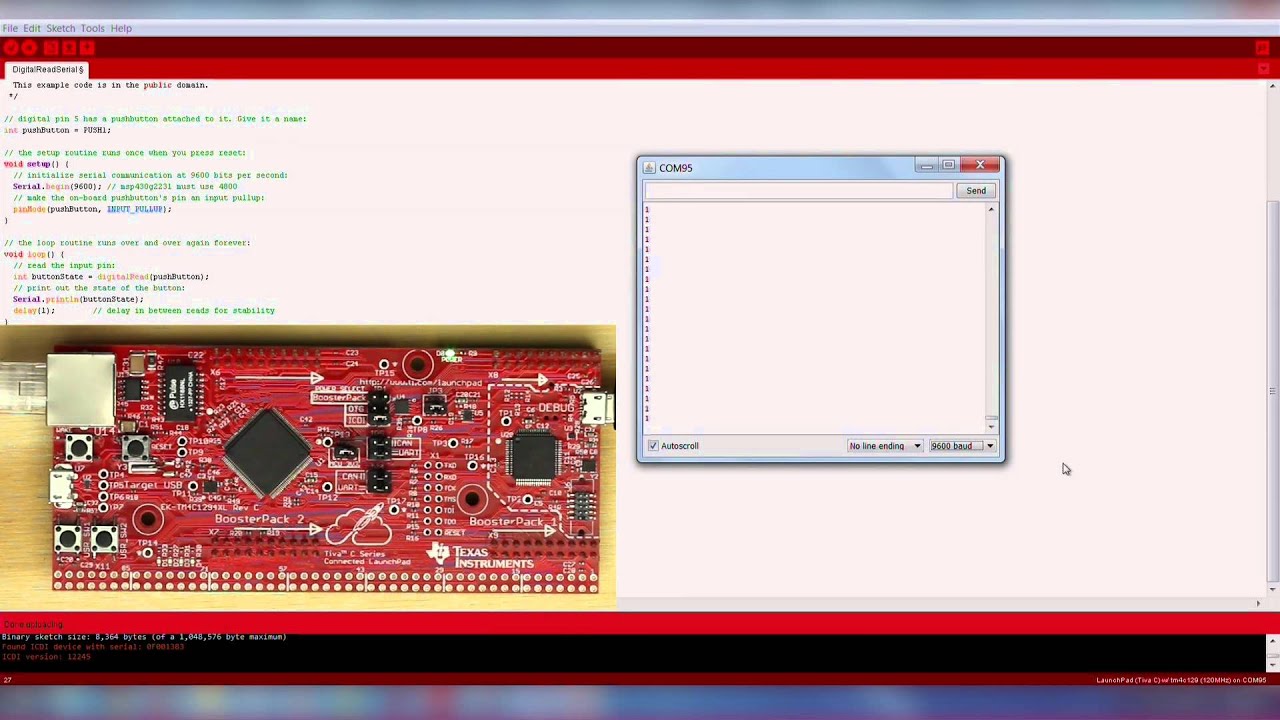The width and height of the screenshot is (1280, 720).
Task: Click the 'Serial.begin(9600);' code line
Action: click(x=56, y=186)
